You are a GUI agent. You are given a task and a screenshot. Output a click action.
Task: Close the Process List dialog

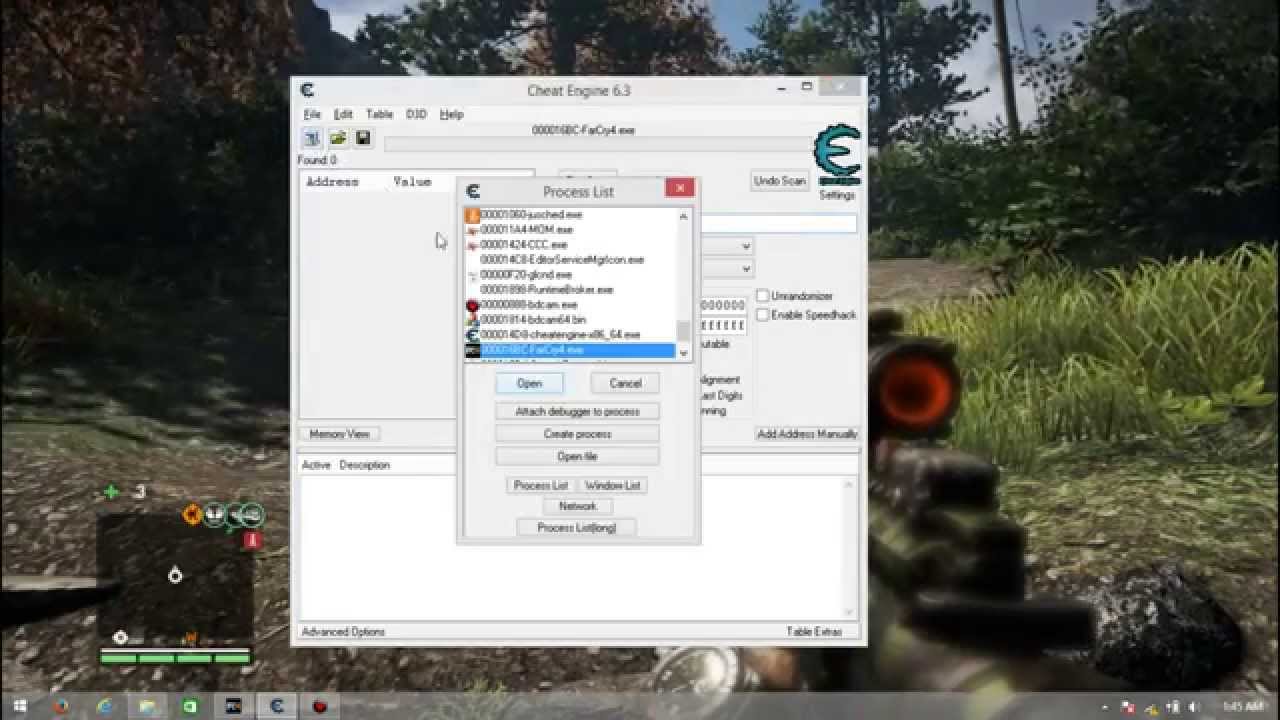click(x=679, y=188)
